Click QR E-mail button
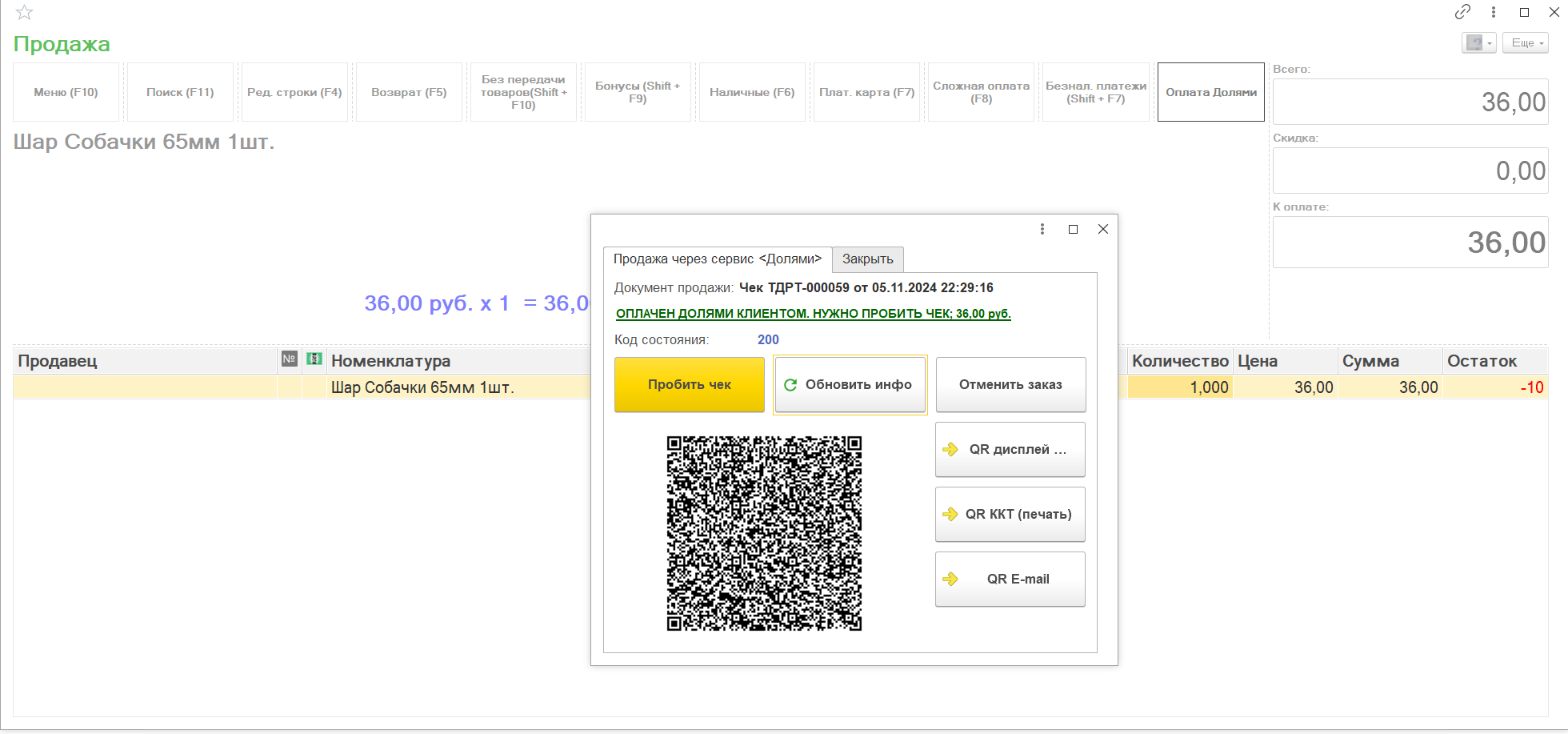The height and width of the screenshot is (734, 1568). pos(1010,580)
